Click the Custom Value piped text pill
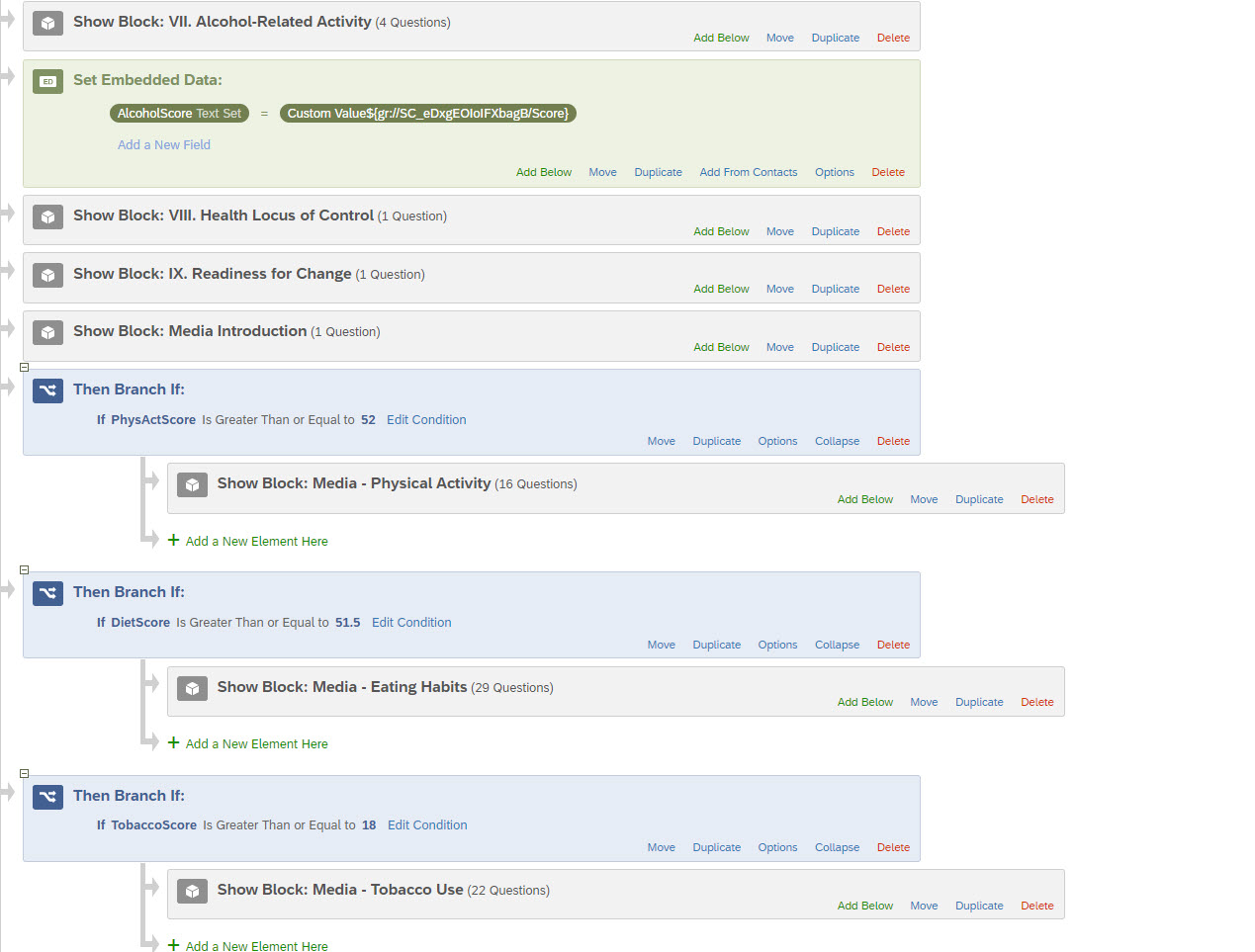This screenshot has height=952, width=1255. 427,114
